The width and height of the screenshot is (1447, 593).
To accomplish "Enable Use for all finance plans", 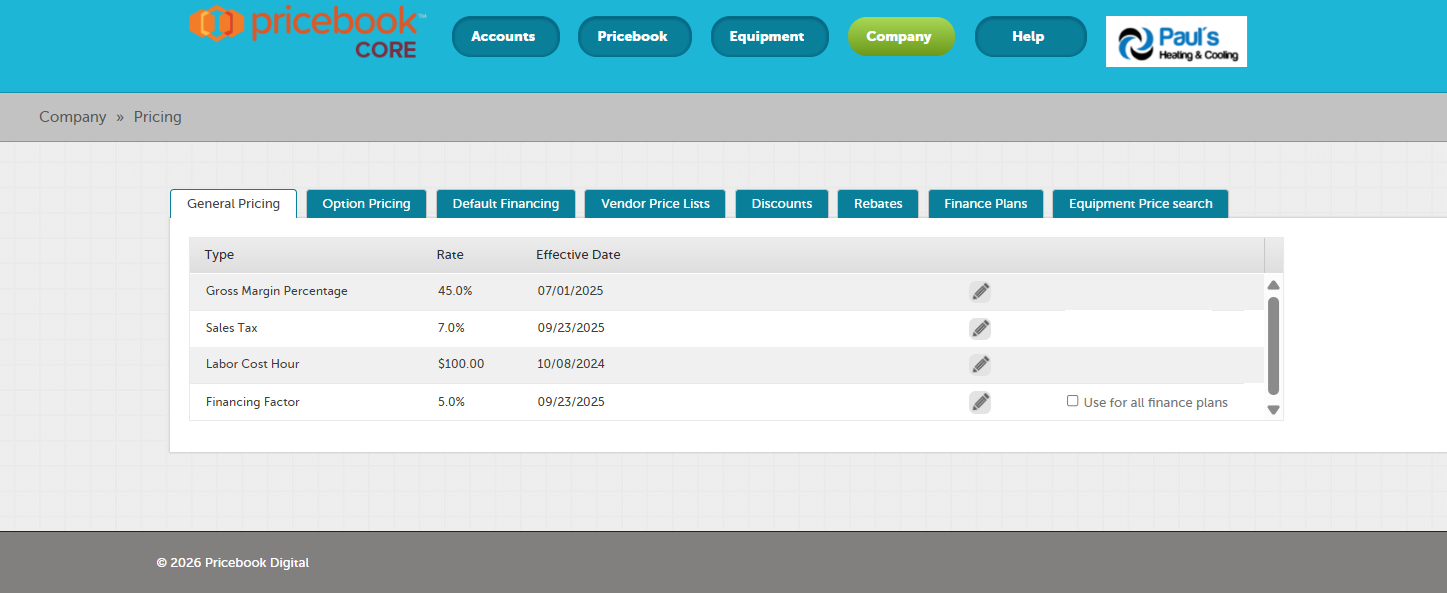I will click(1073, 401).
